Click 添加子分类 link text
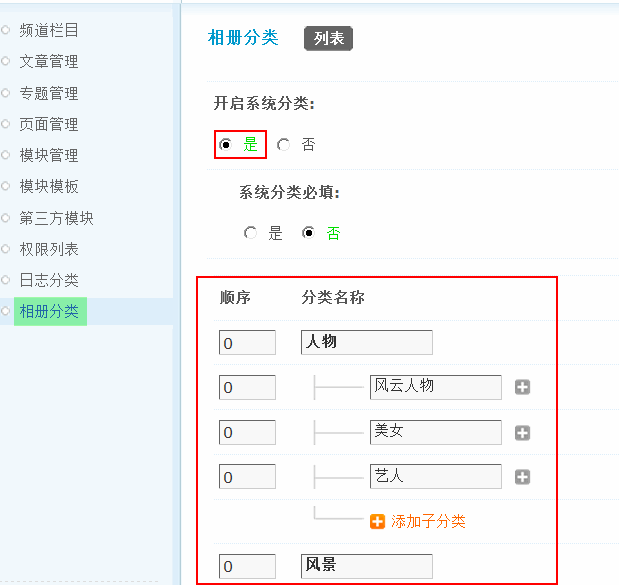This screenshot has height=585, width=619. [428, 521]
